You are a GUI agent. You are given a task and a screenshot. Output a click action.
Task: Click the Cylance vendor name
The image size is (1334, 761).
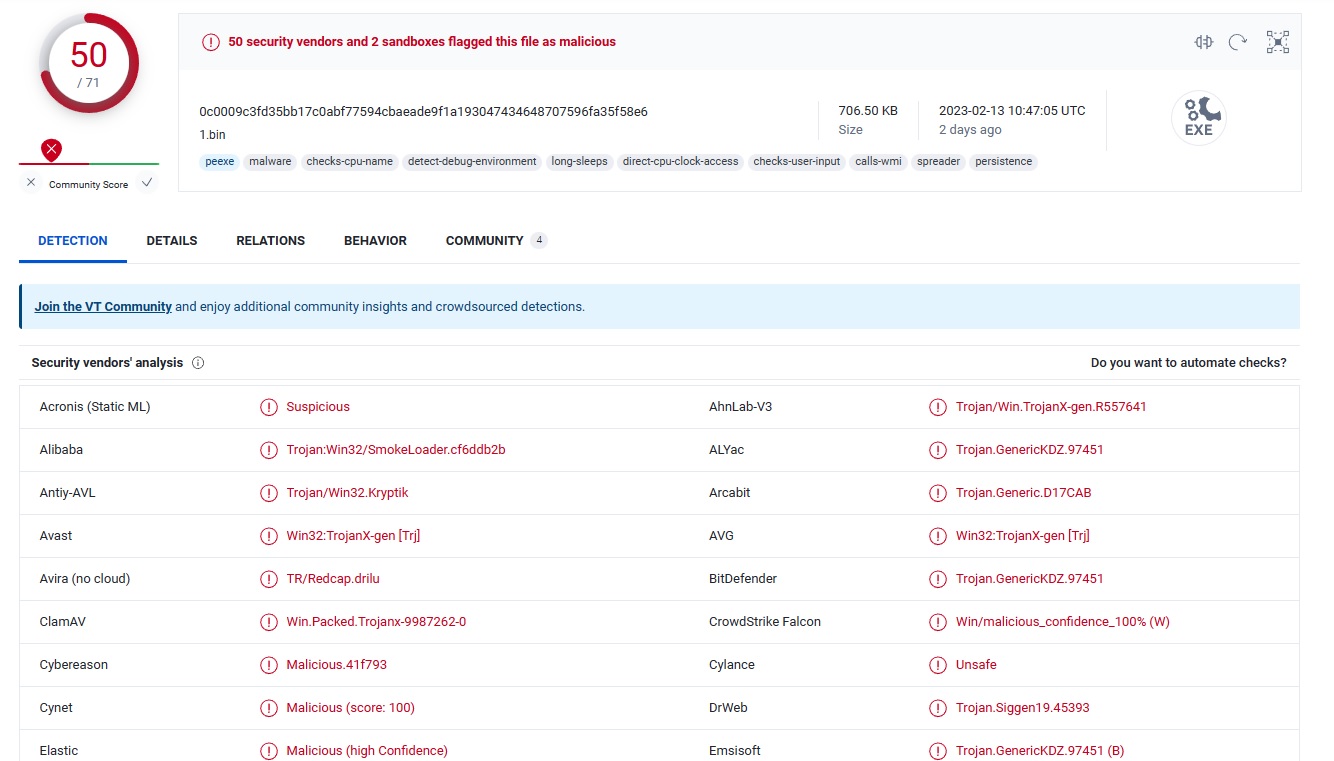pyautogui.click(x=732, y=665)
